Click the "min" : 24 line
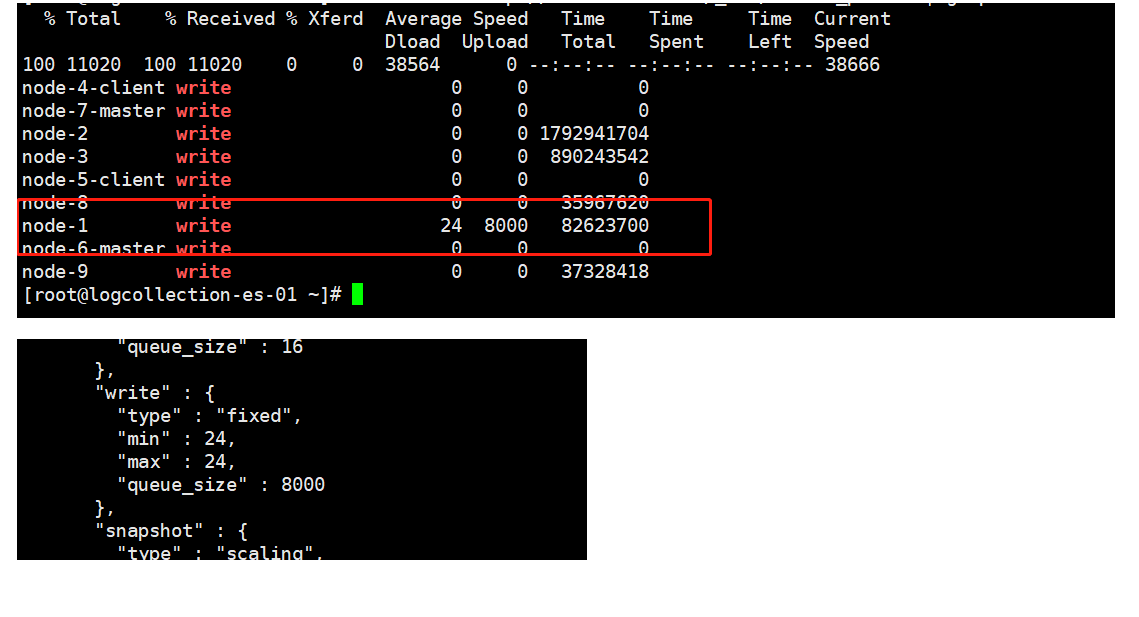The image size is (1139, 617). (177, 439)
